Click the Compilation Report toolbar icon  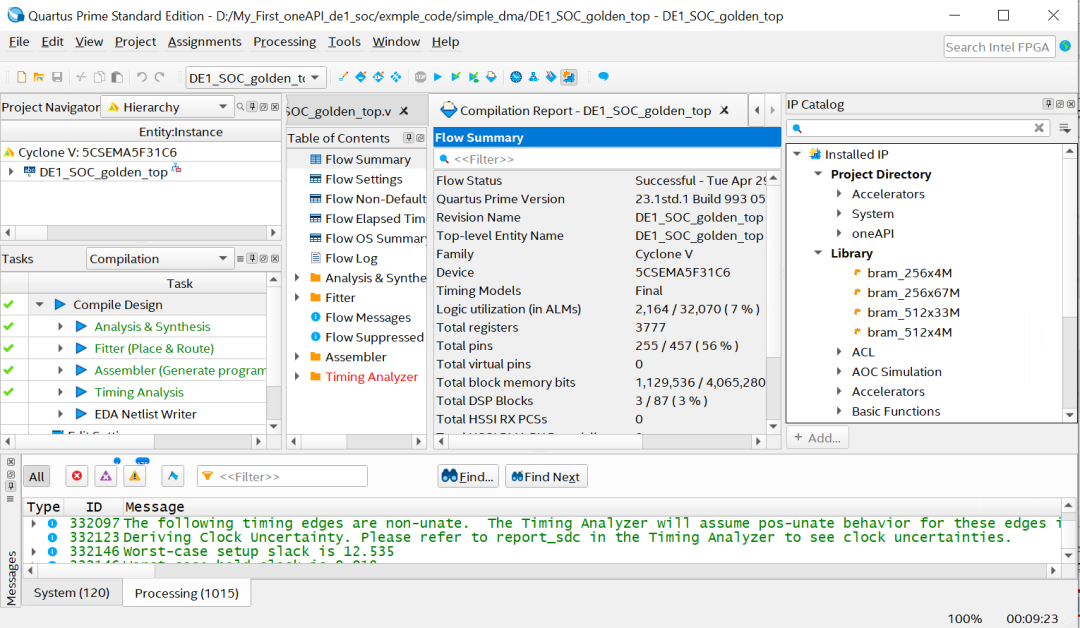coord(491,77)
